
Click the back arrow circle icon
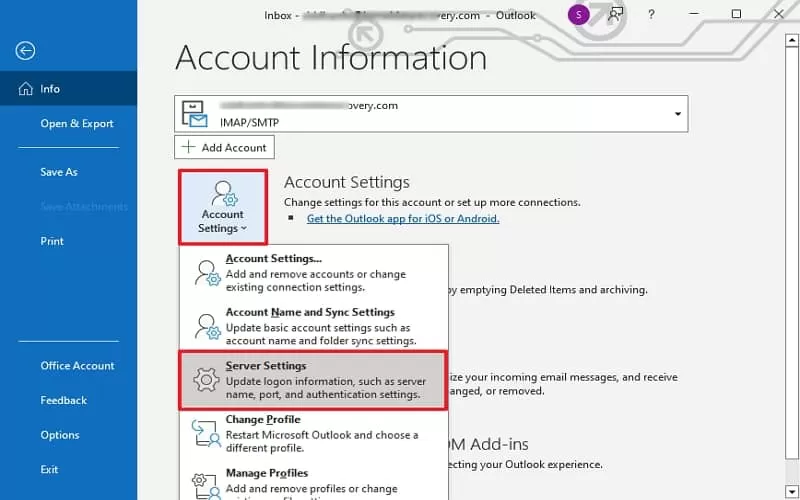coord(25,51)
